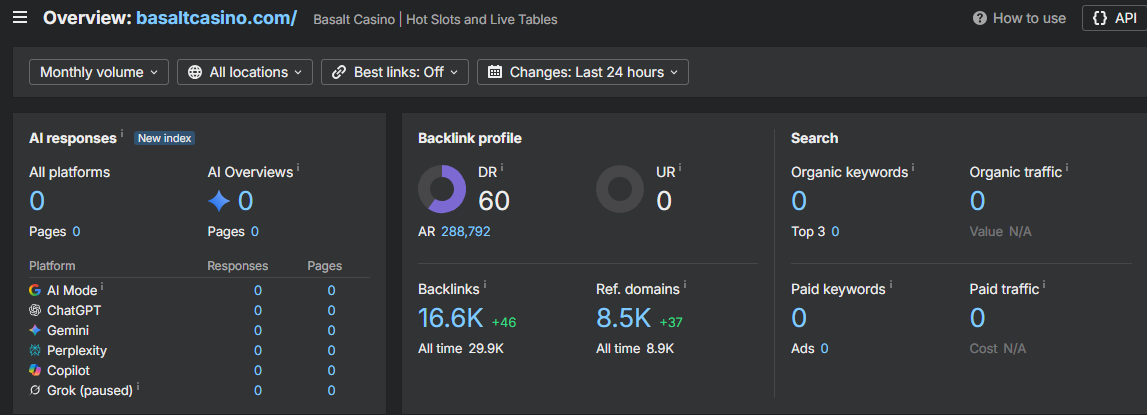Click the Organic traffic info icon

[1067, 168]
